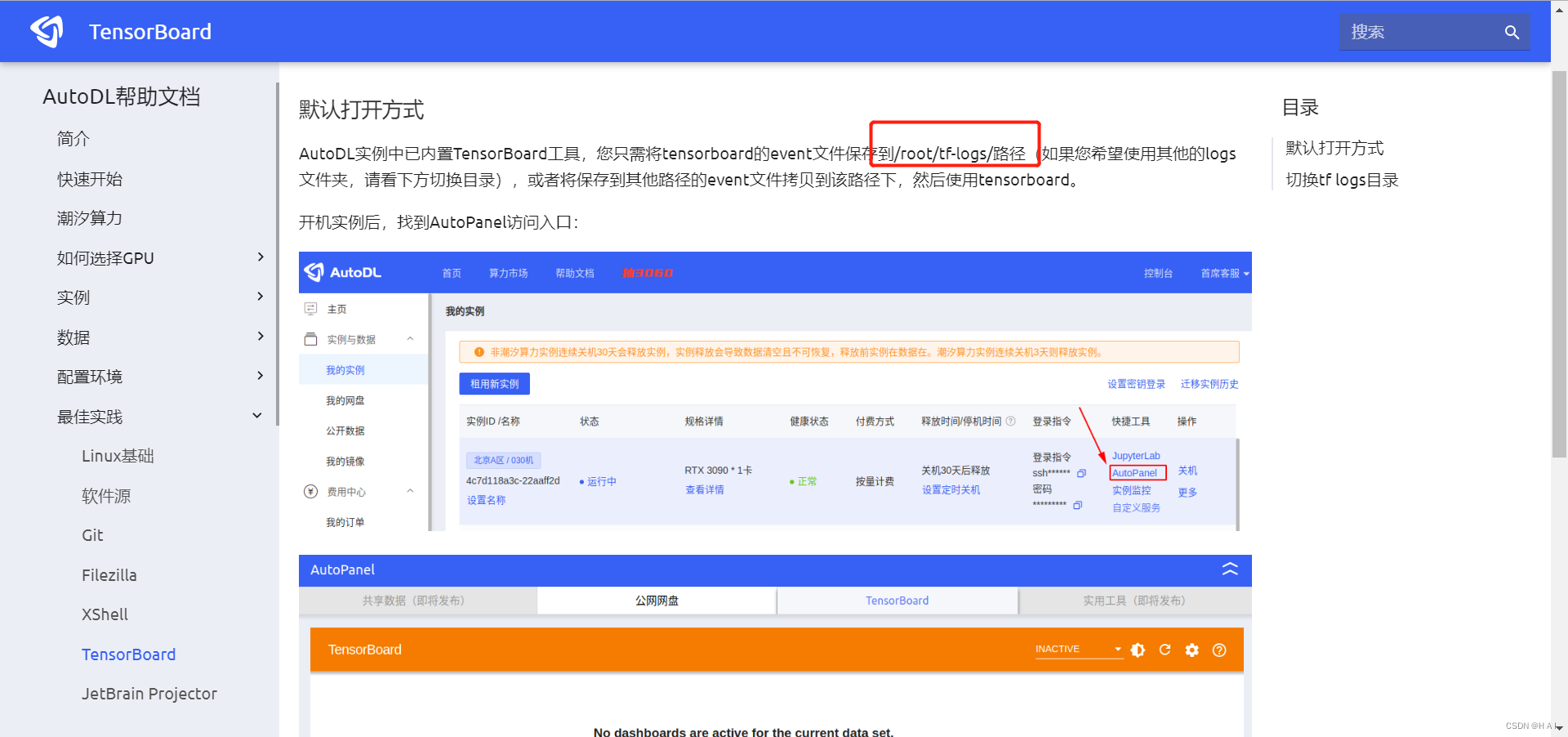The height and width of the screenshot is (737, 1568).
Task: Click the brightness mode icon on TensorBoard bar
Action: point(1138,650)
